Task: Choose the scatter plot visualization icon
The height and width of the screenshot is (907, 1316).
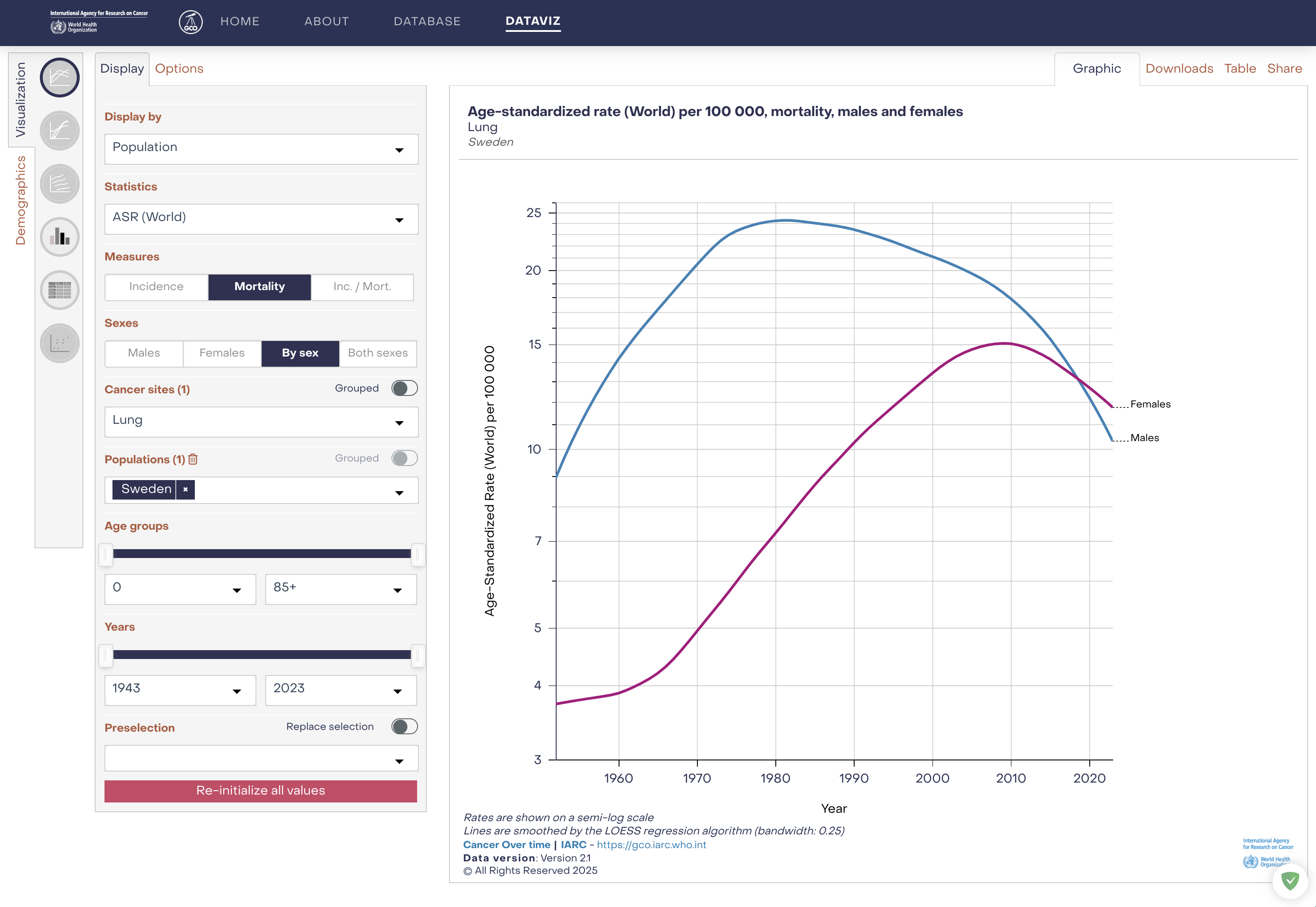Action: coord(60,343)
